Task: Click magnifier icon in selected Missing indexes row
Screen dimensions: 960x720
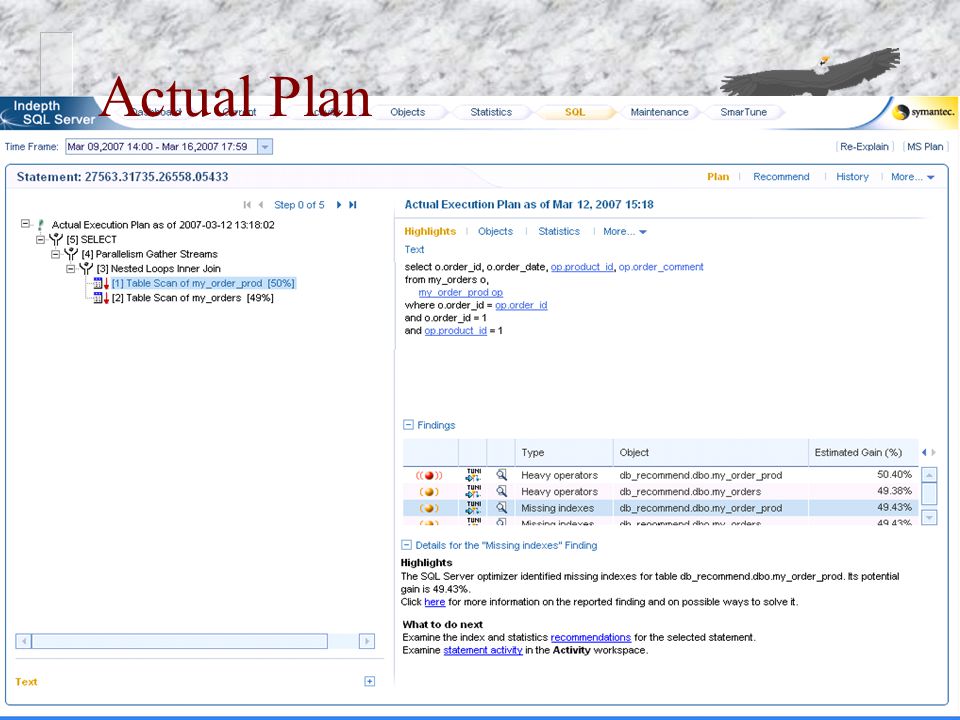Action: click(501, 507)
